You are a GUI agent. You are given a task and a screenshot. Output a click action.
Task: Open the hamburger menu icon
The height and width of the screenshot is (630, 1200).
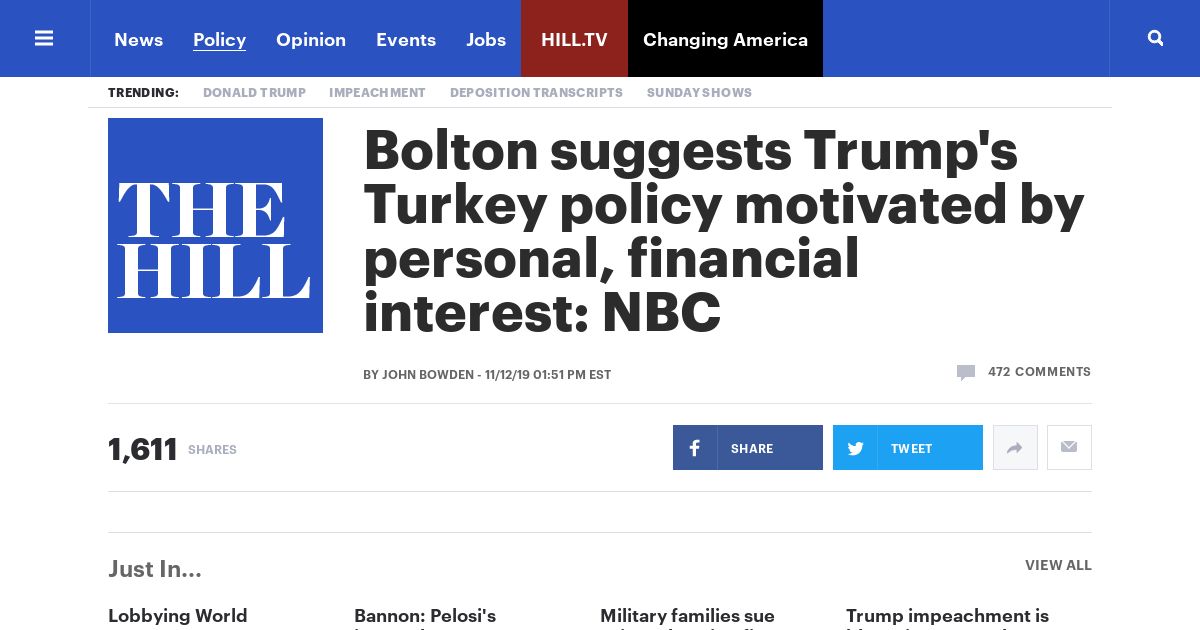point(44,38)
